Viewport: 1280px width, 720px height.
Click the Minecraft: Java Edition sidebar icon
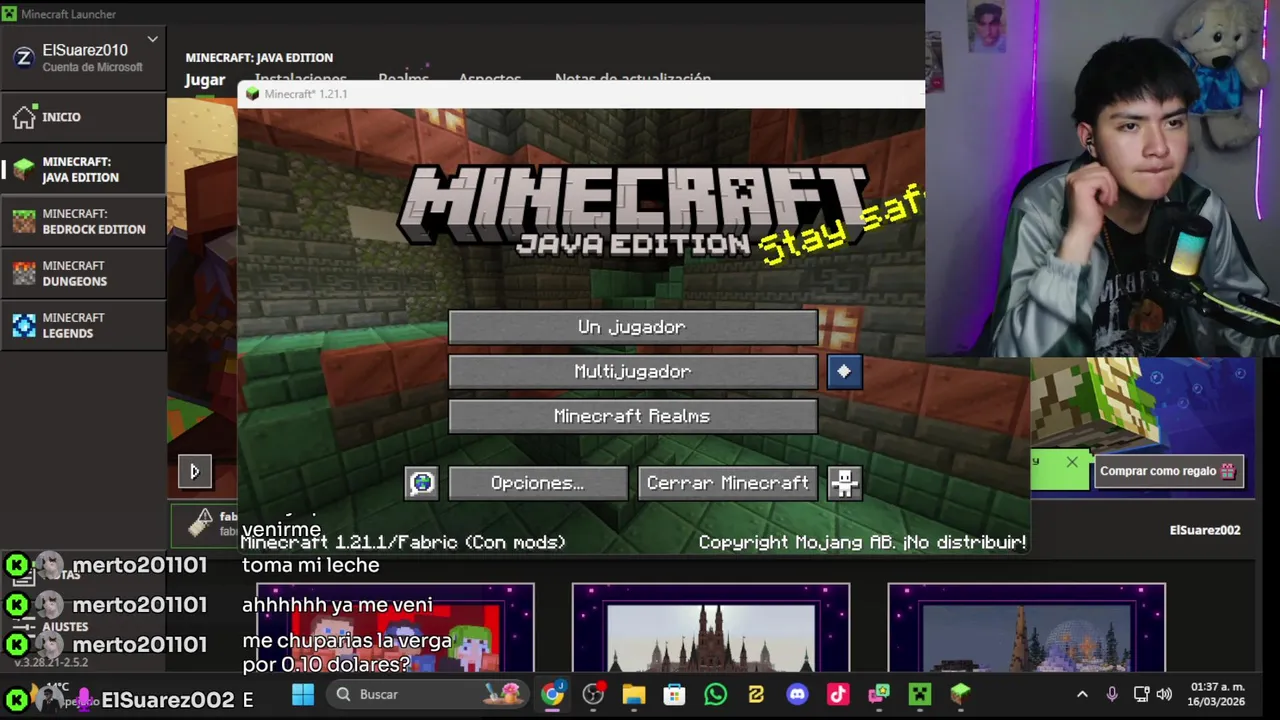pyautogui.click(x=24, y=169)
